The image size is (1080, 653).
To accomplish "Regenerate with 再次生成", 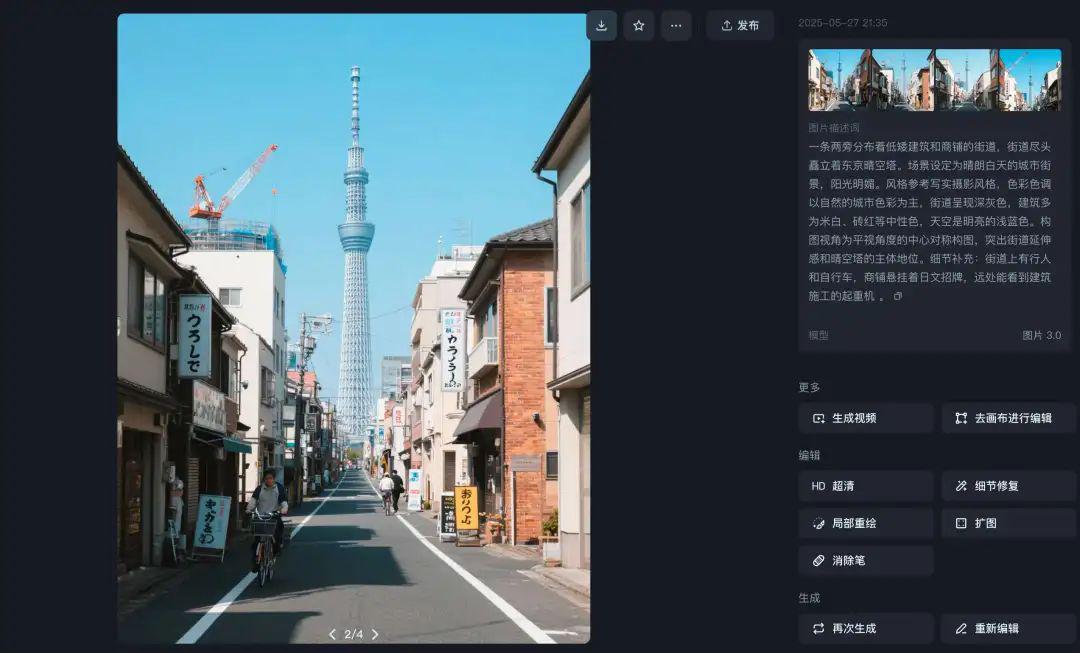I will pos(865,628).
